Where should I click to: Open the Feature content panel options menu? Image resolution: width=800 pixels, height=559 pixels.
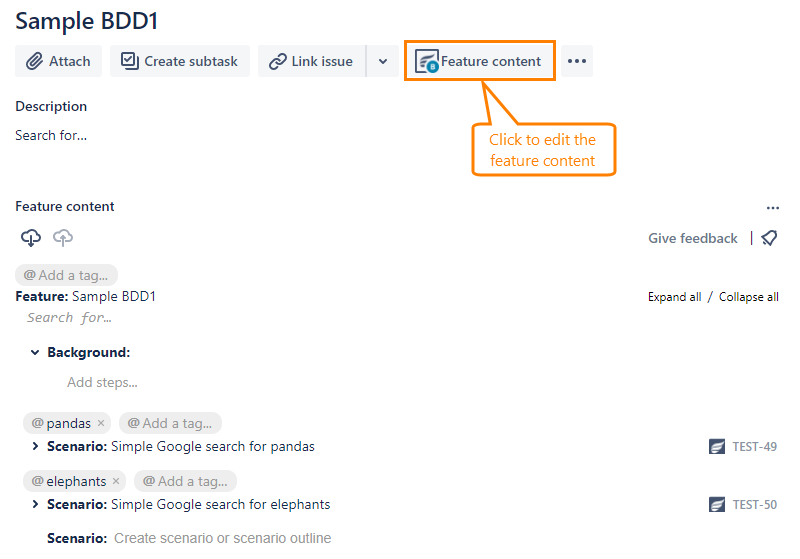(772, 208)
